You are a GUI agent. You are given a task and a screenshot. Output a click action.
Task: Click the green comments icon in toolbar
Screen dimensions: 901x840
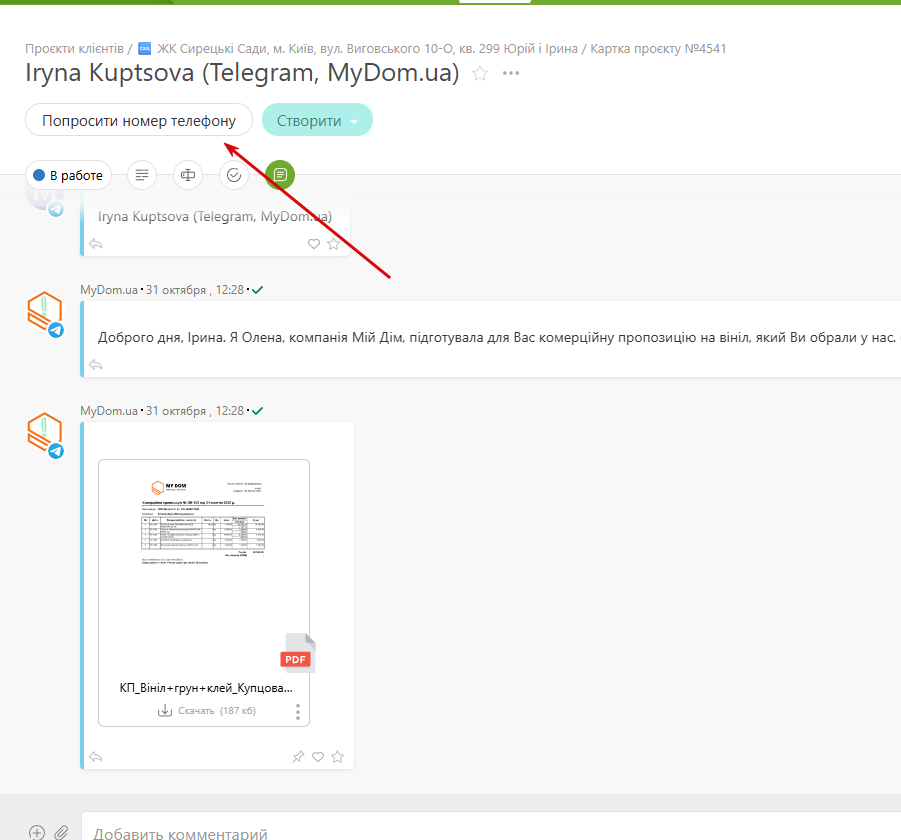(x=280, y=175)
